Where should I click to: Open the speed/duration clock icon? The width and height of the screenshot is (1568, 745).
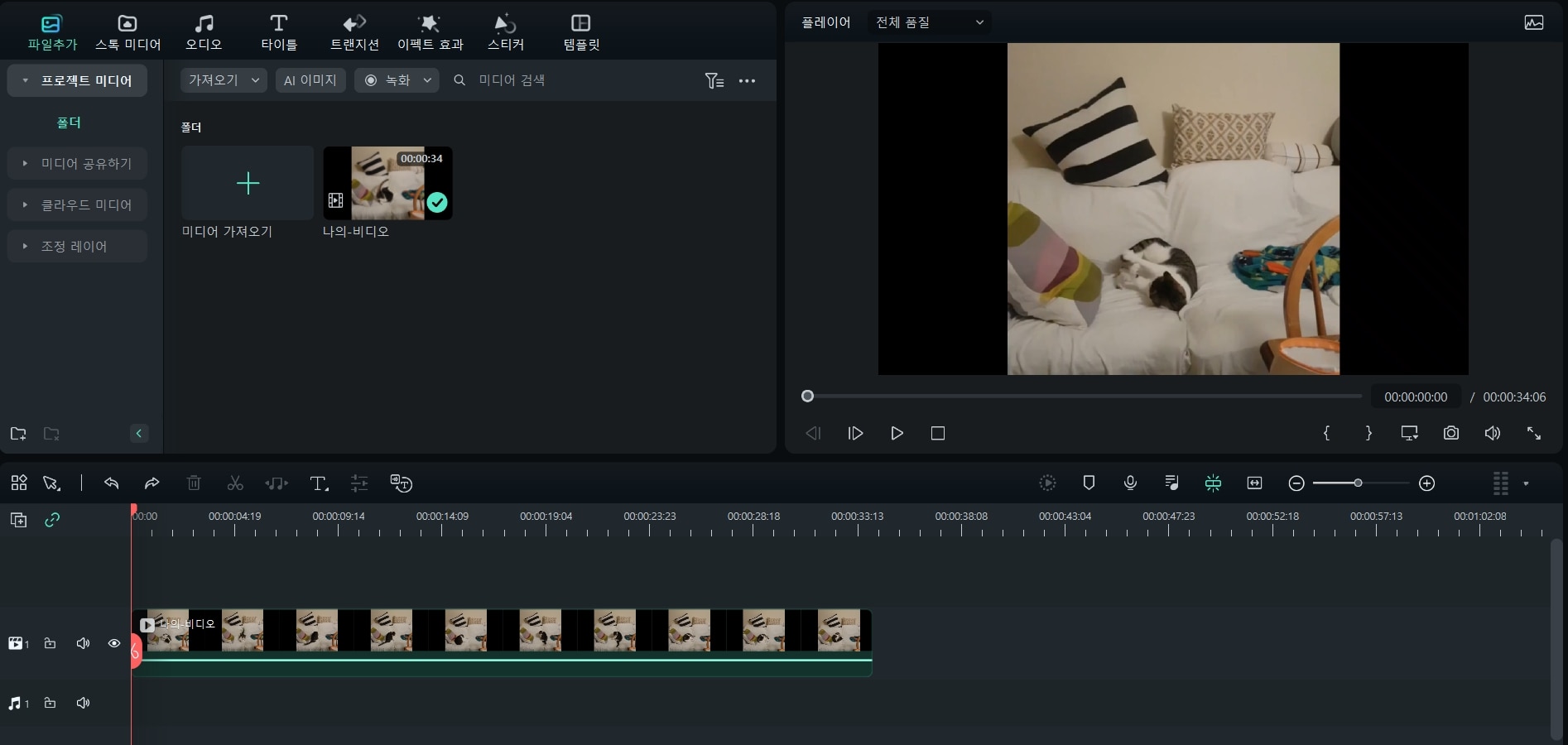pos(402,483)
